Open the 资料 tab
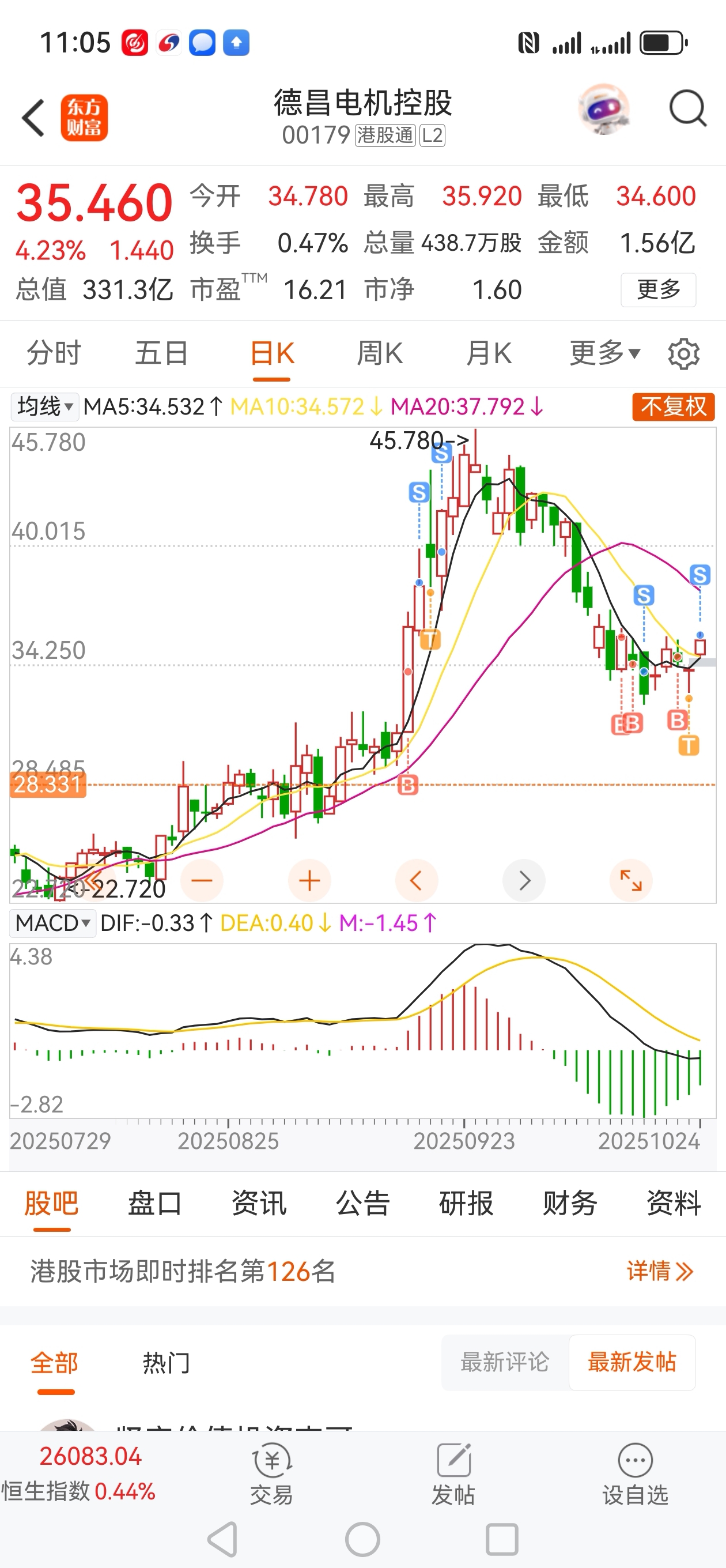The width and height of the screenshot is (726, 1568). pos(674,1204)
